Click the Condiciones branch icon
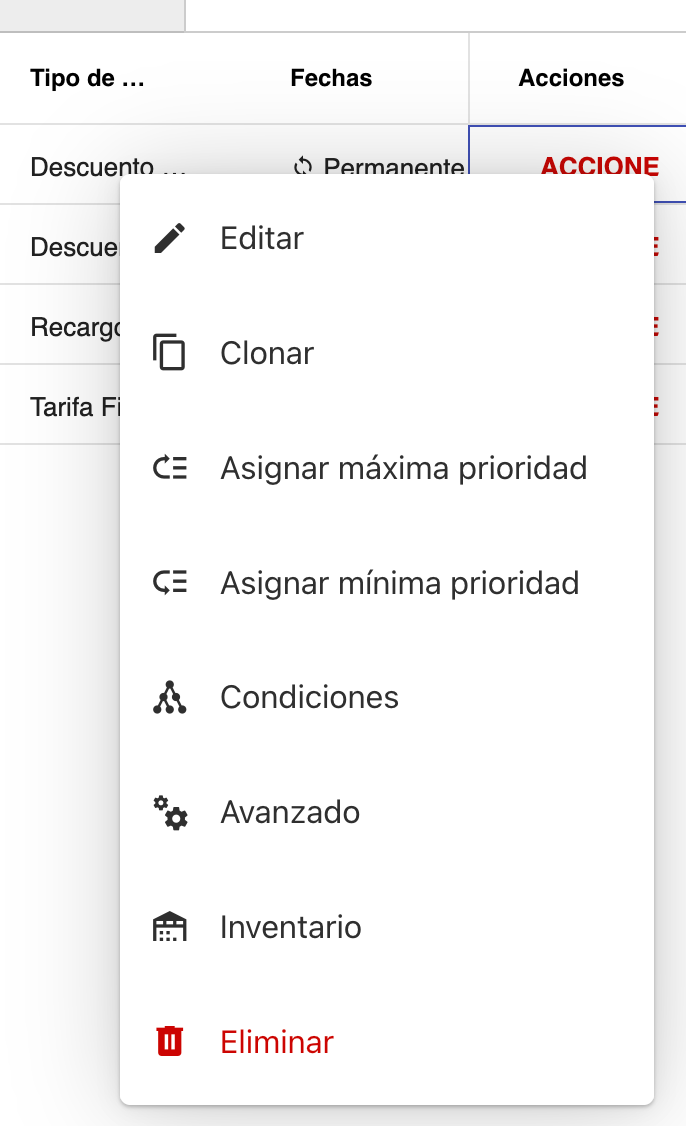Image resolution: width=686 pixels, height=1126 pixels. pyautogui.click(x=172, y=697)
